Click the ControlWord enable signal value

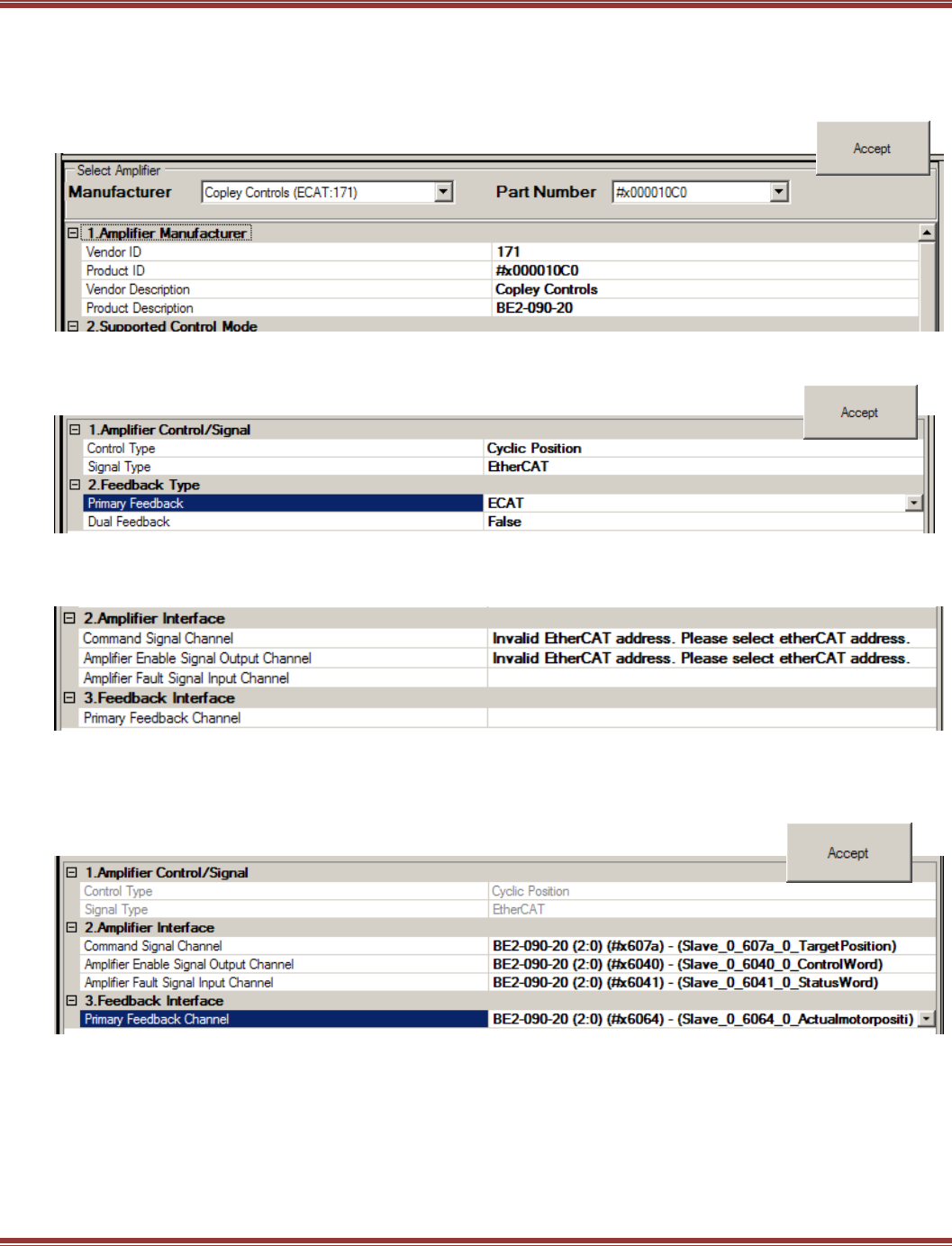(687, 963)
